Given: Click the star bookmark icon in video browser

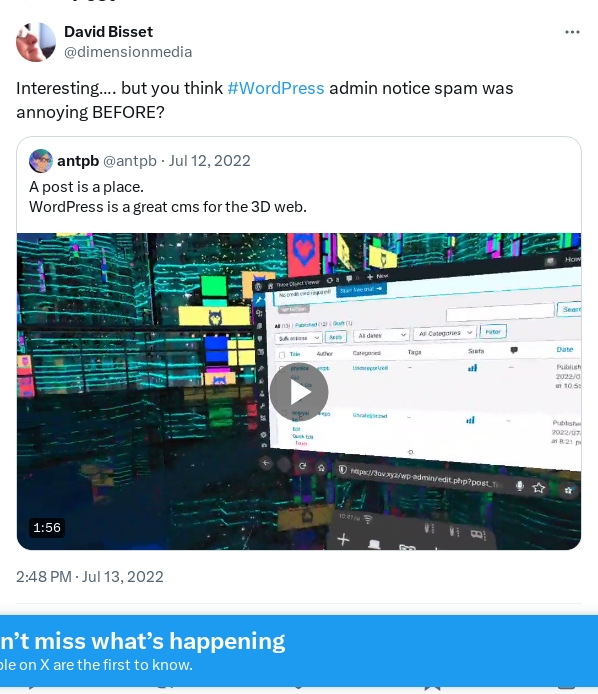Looking at the screenshot, I should pyautogui.click(x=538, y=488).
